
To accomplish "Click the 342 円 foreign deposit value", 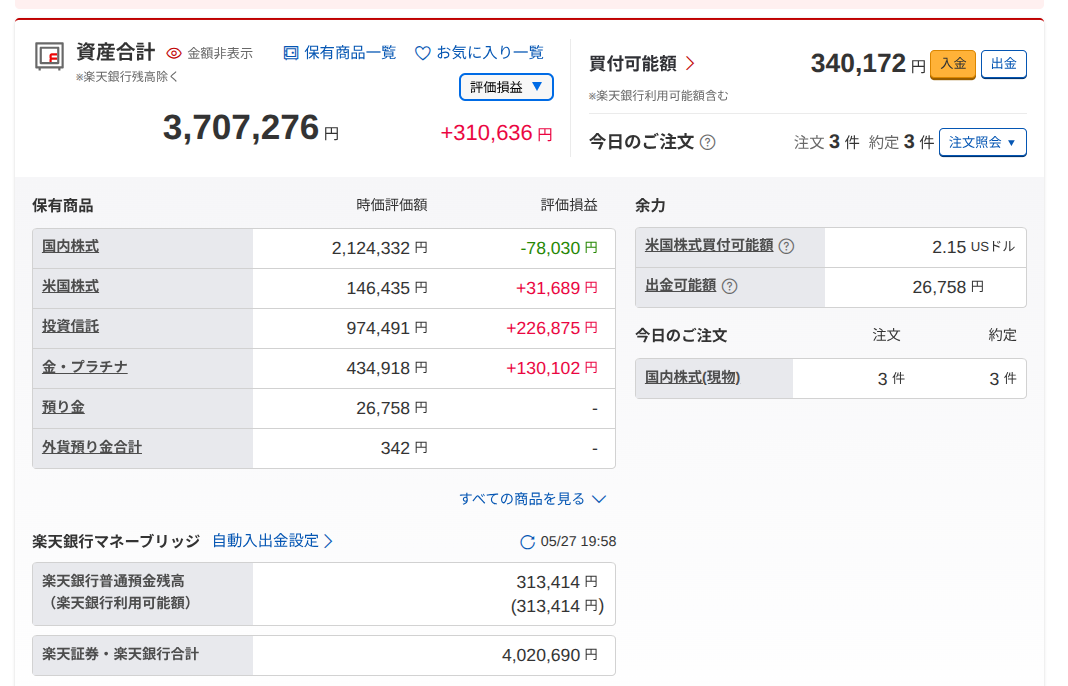I will [404, 448].
